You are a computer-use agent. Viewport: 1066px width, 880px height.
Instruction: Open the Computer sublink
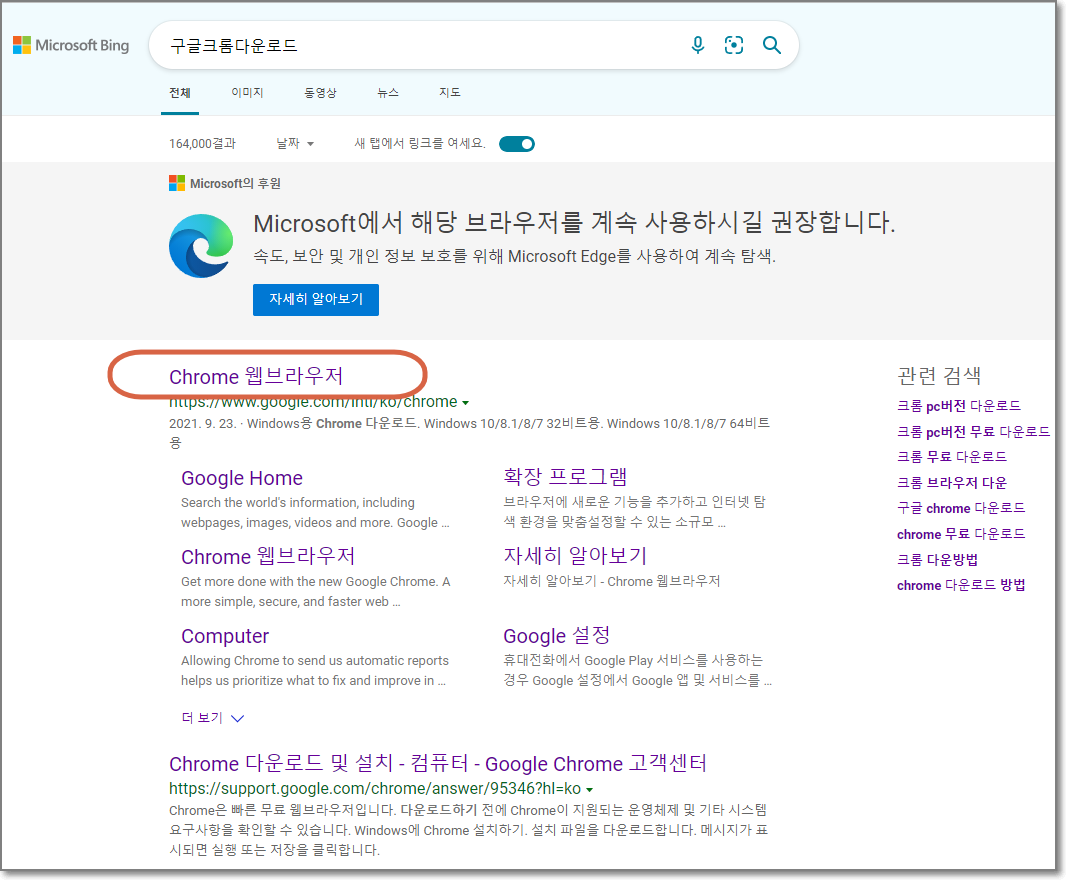pos(225,636)
